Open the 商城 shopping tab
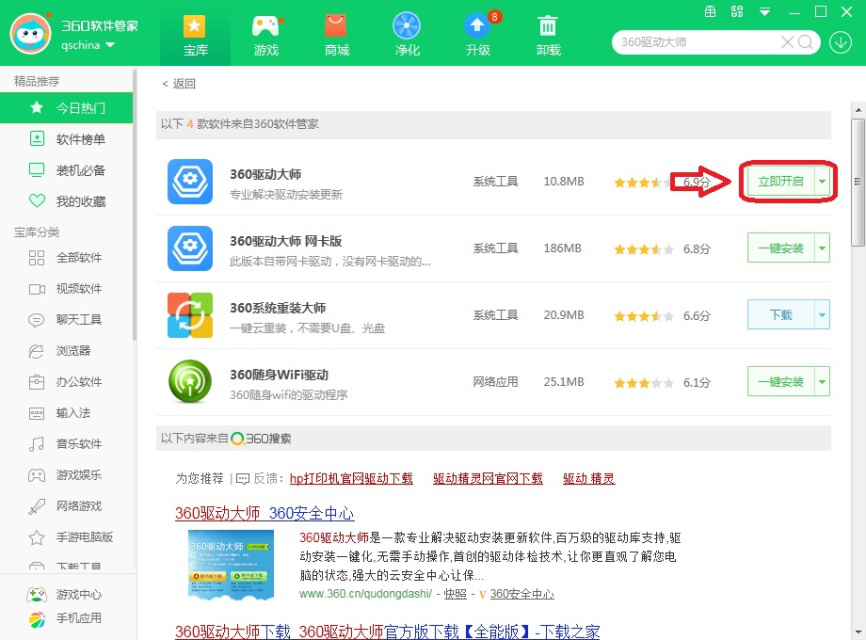The width and height of the screenshot is (866, 640). tap(336, 35)
